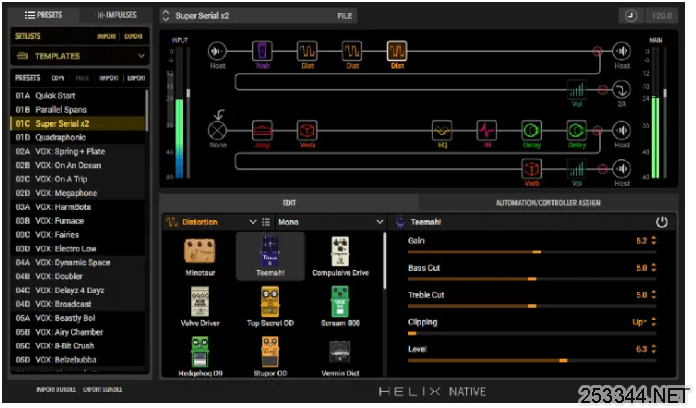Choose the Scream 808 pedal
The image size is (696, 408).
(x=340, y=306)
